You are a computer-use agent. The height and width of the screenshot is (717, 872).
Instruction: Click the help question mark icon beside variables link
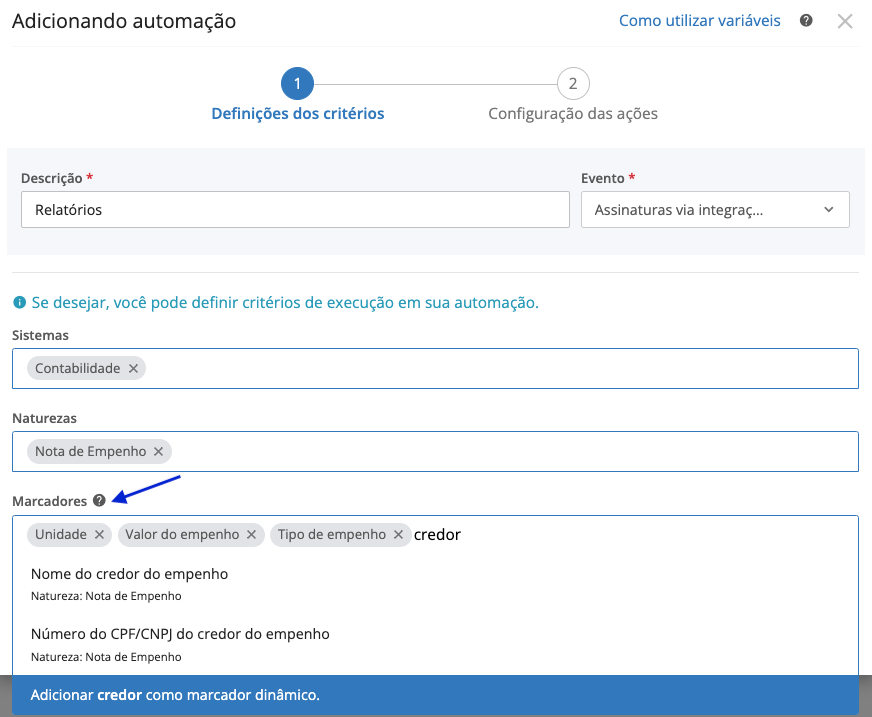click(806, 21)
